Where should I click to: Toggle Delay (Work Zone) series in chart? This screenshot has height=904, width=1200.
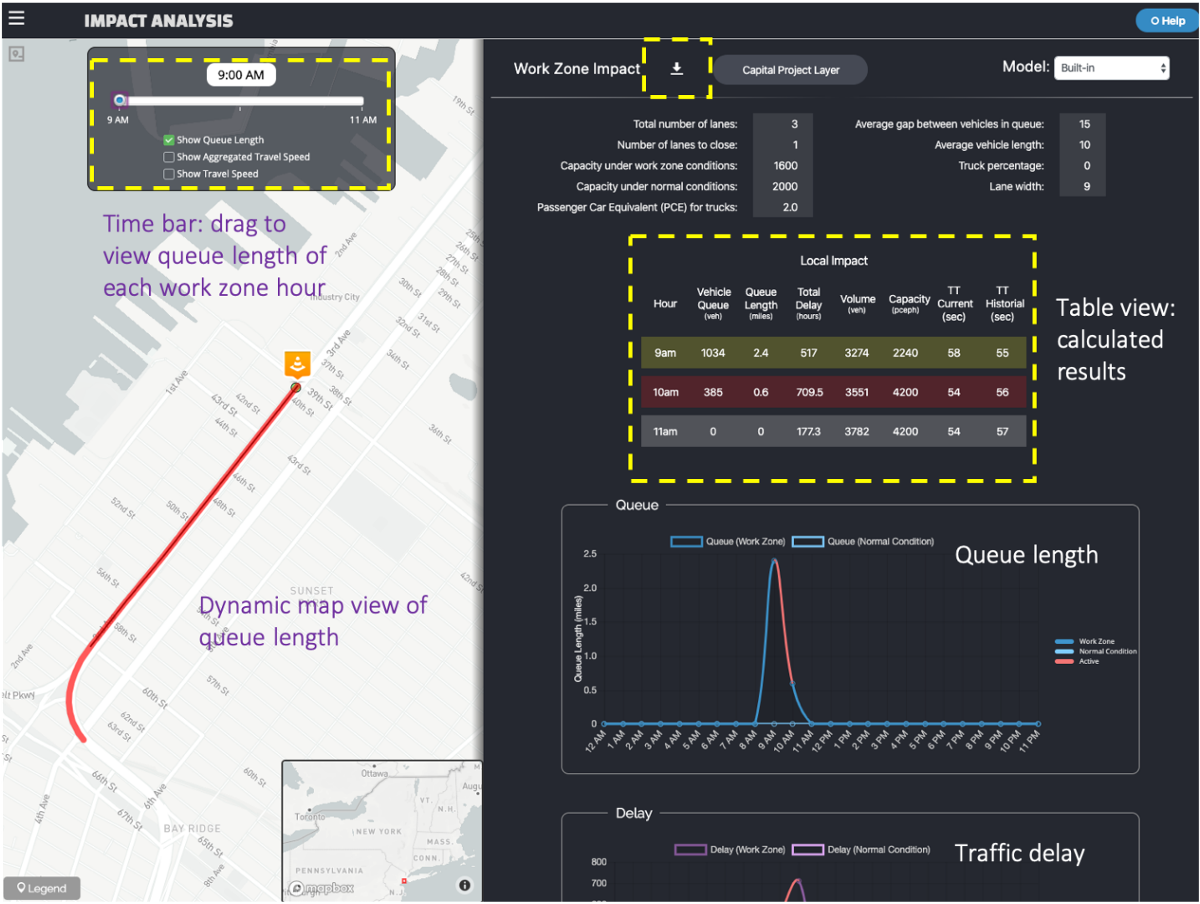[x=730, y=849]
